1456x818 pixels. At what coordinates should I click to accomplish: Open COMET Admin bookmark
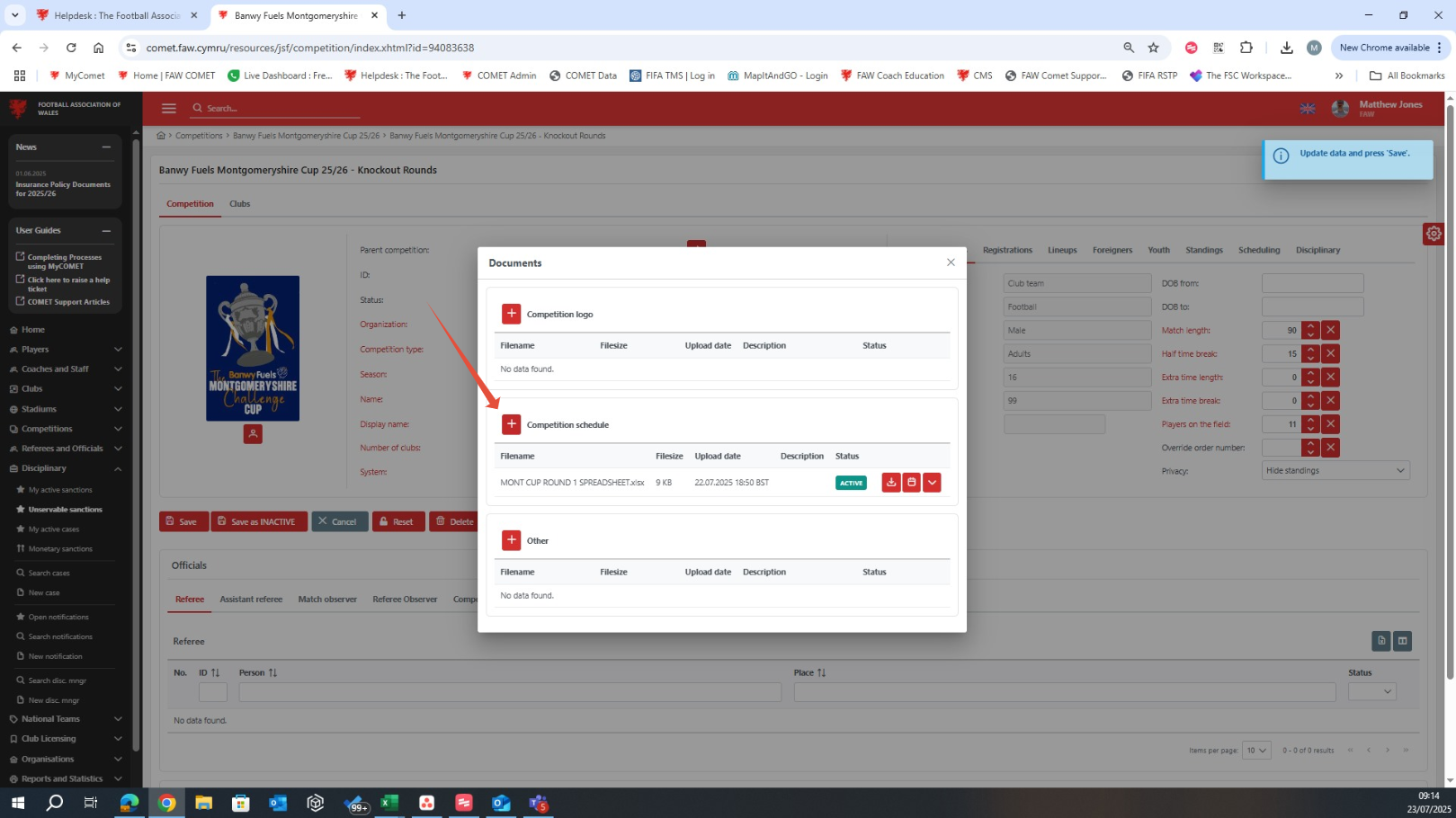pyautogui.click(x=499, y=76)
